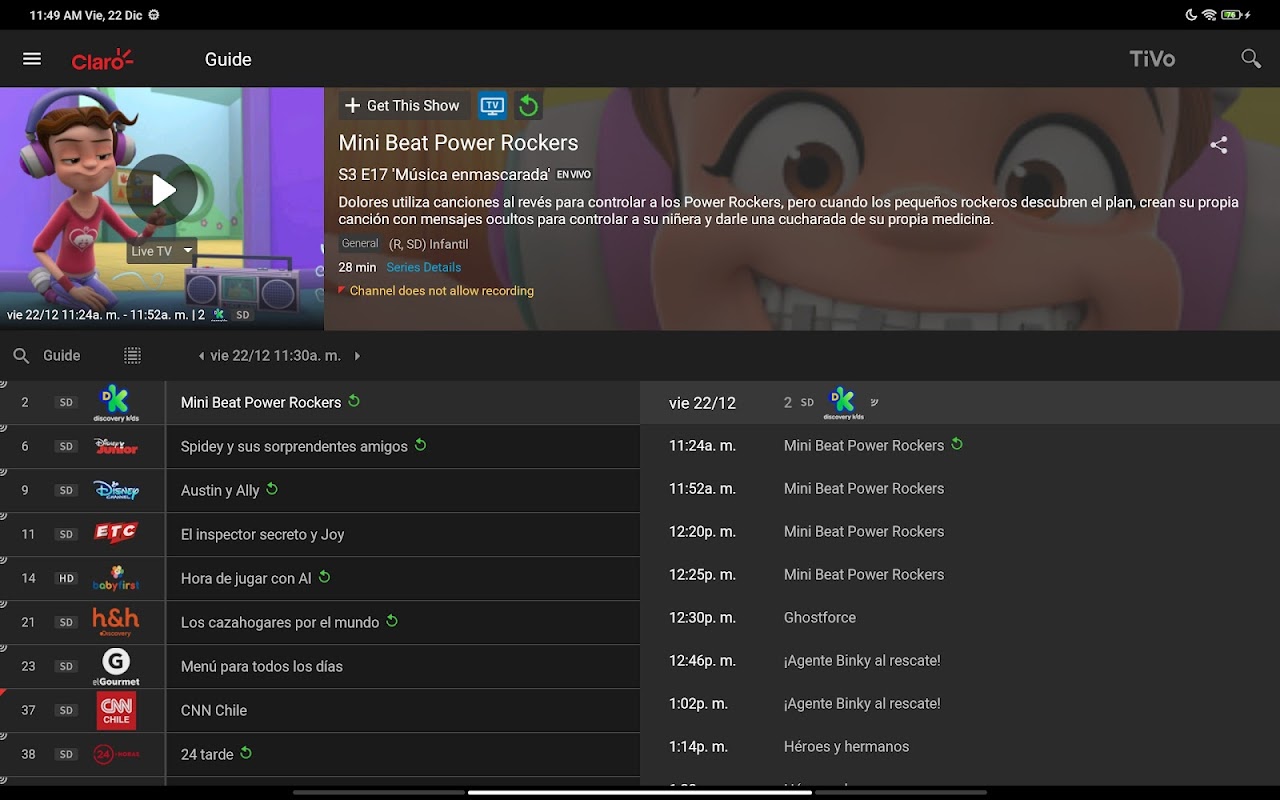This screenshot has height=800, width=1280.
Task: Click restart icon beside Spidey y sus sorprendentes amigos
Action: coord(420,445)
